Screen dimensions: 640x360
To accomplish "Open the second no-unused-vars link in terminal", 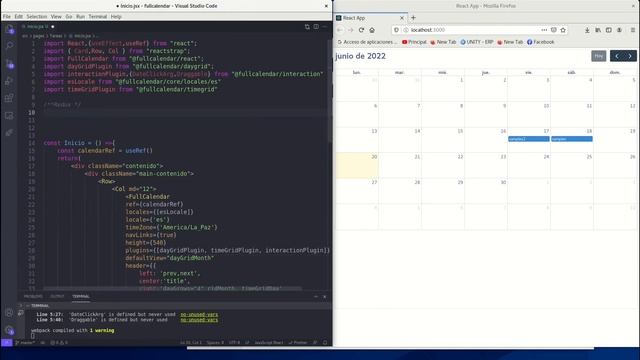I will click(199, 320).
